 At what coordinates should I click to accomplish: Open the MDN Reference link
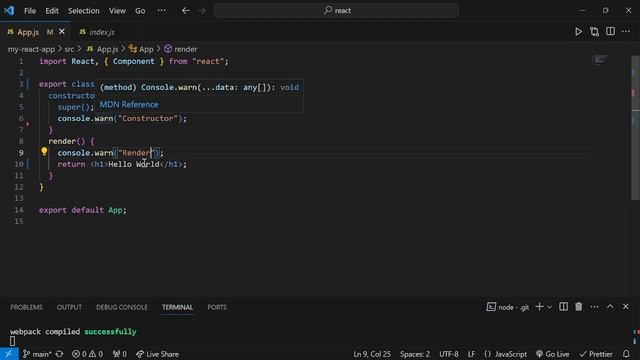coord(129,104)
